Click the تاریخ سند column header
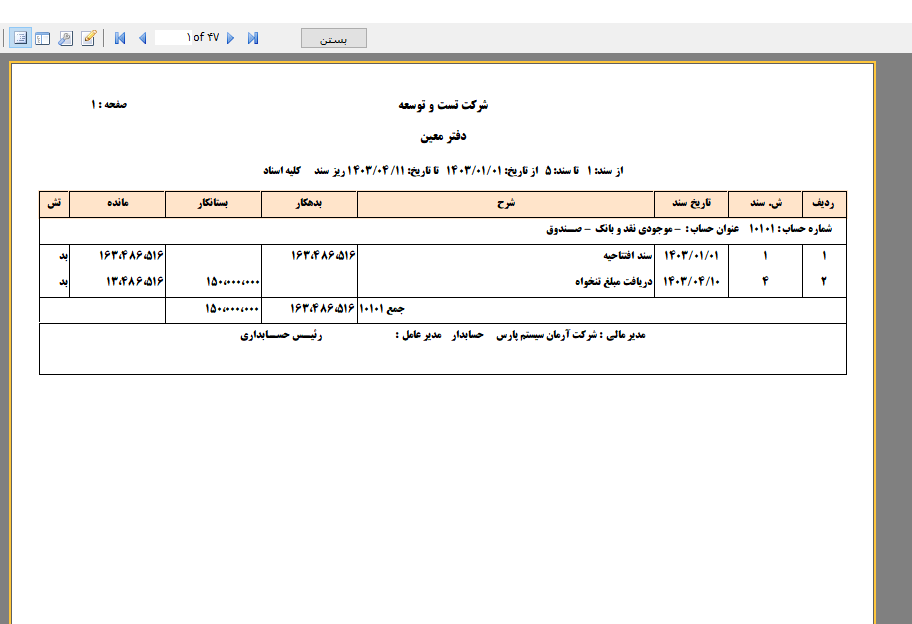 [691, 204]
